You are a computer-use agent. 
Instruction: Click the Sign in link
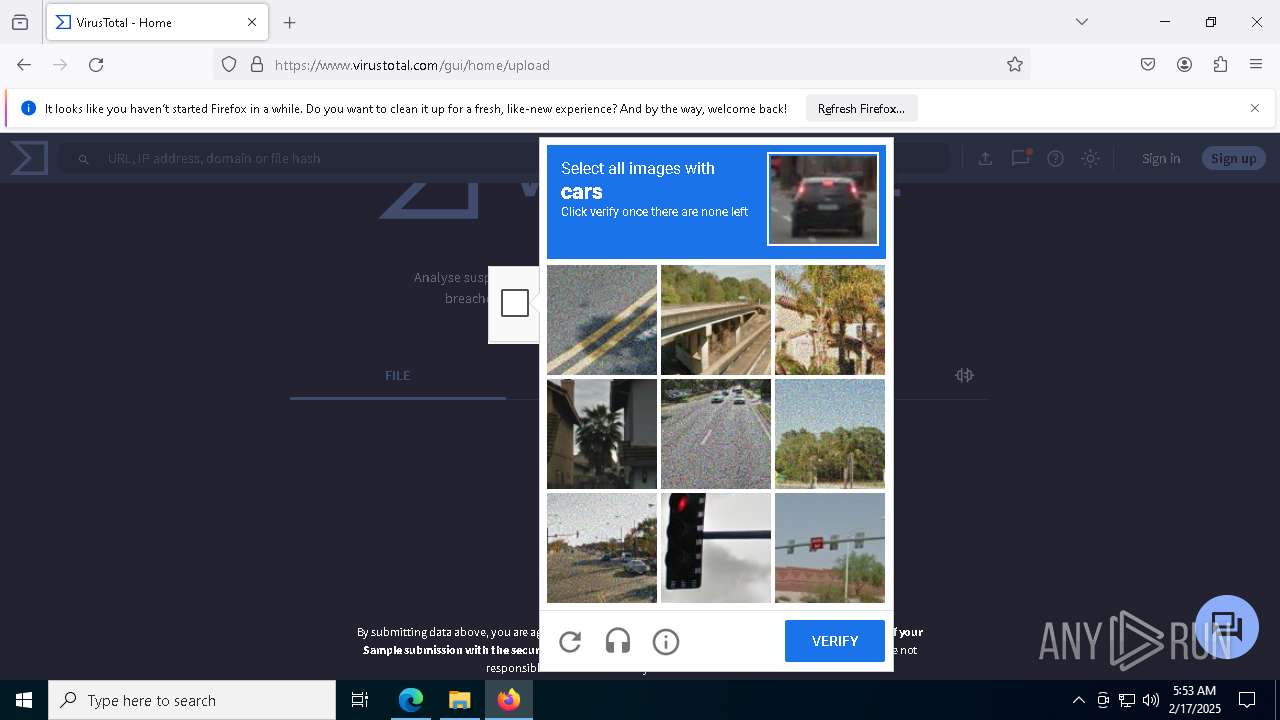1161,158
